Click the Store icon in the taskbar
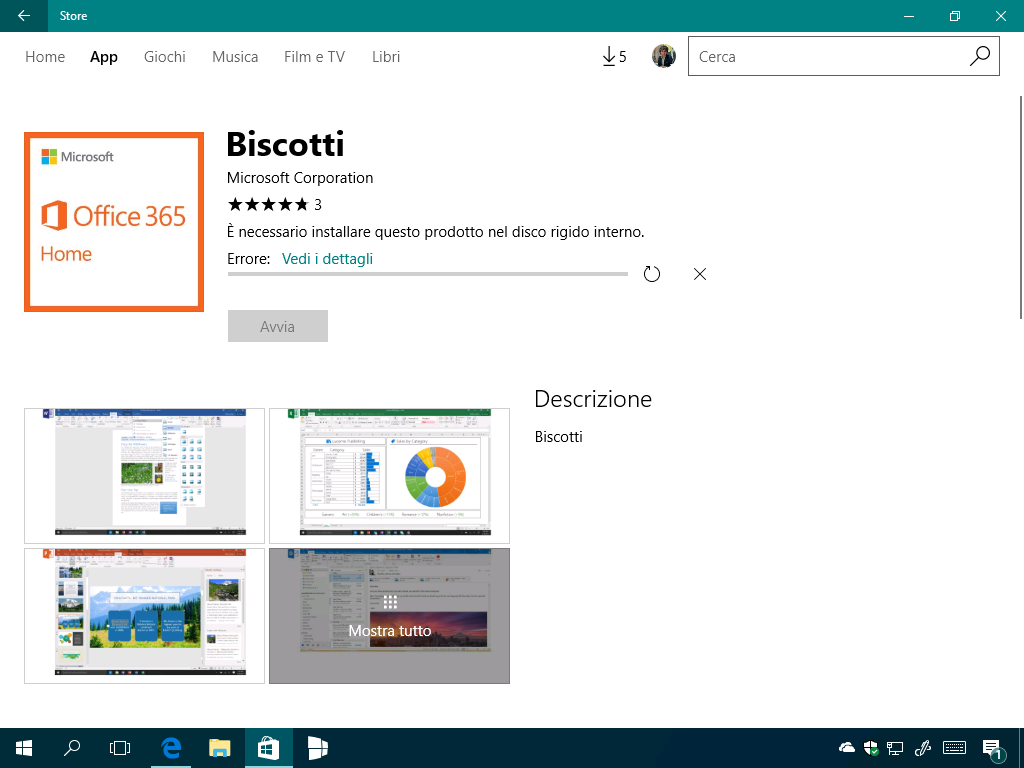Image resolution: width=1024 pixels, height=768 pixels. 268,748
